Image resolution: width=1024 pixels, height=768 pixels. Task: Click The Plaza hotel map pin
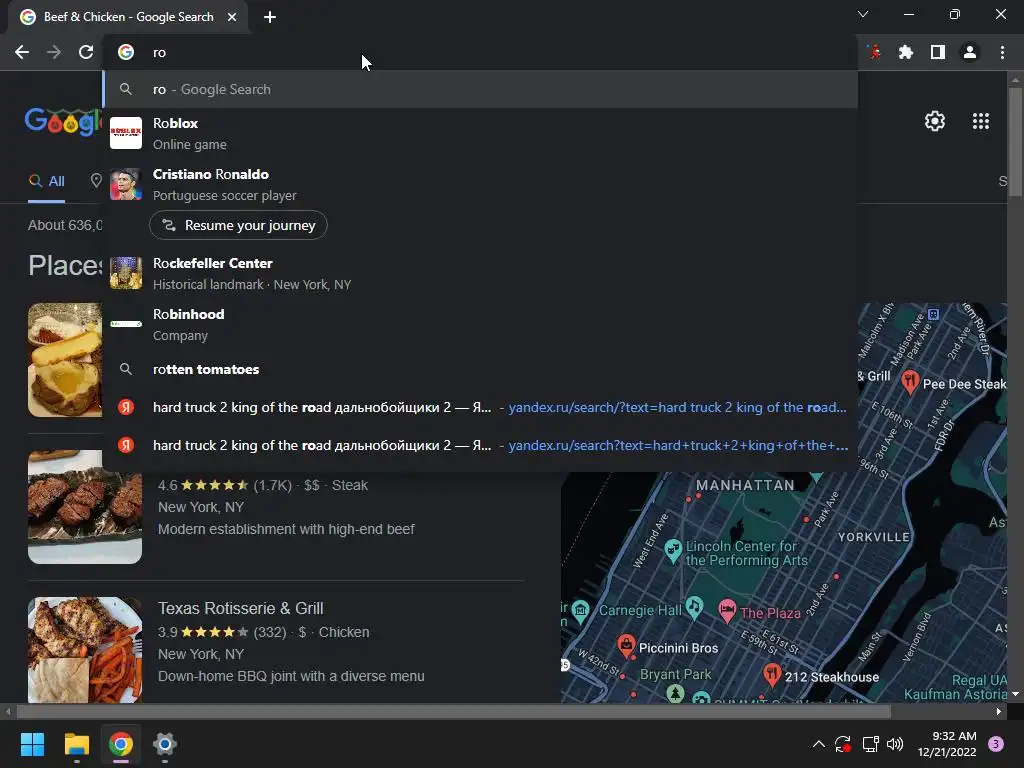pos(727,611)
